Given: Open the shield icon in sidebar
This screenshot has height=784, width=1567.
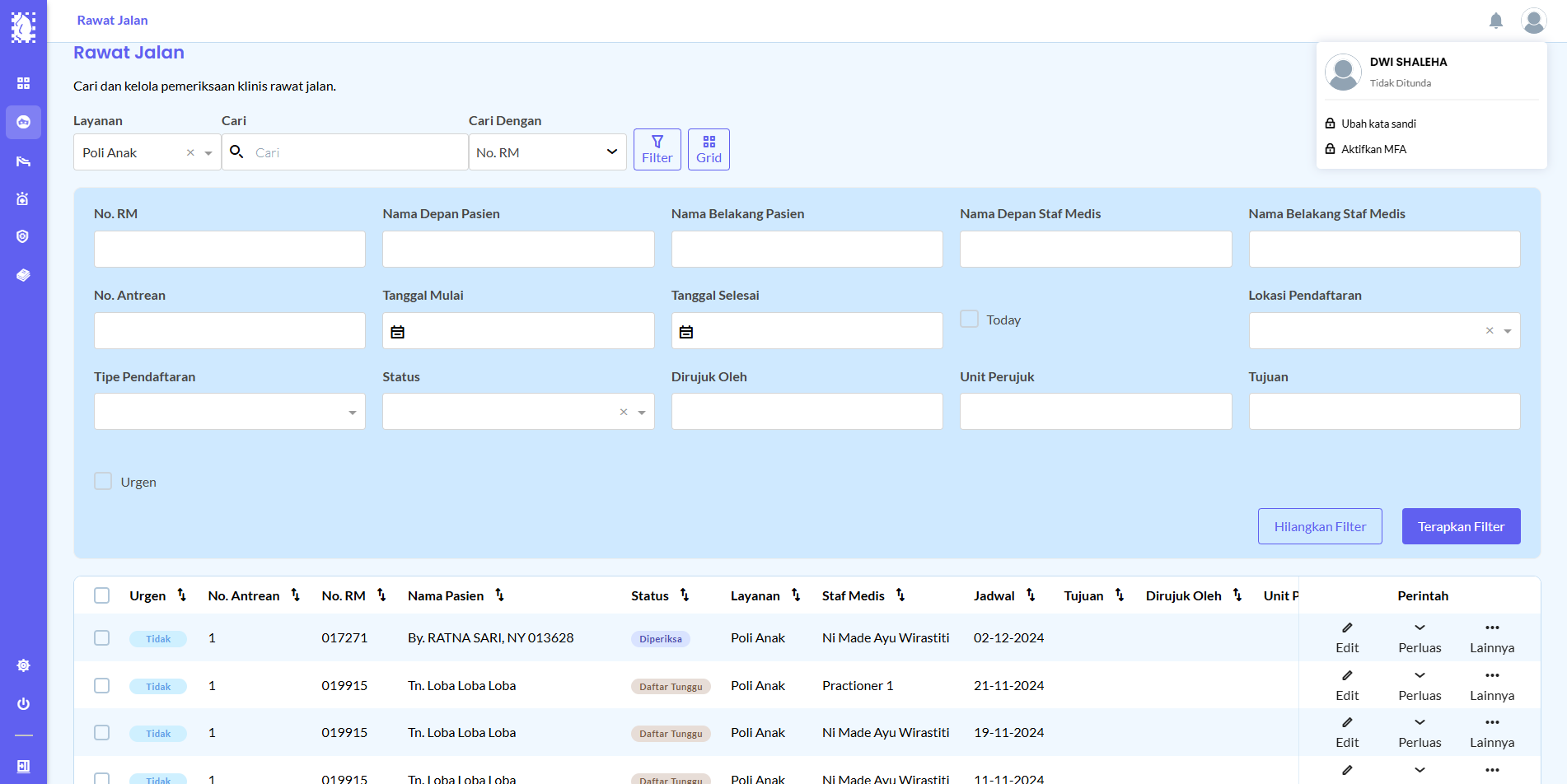Looking at the screenshot, I should pos(23,236).
